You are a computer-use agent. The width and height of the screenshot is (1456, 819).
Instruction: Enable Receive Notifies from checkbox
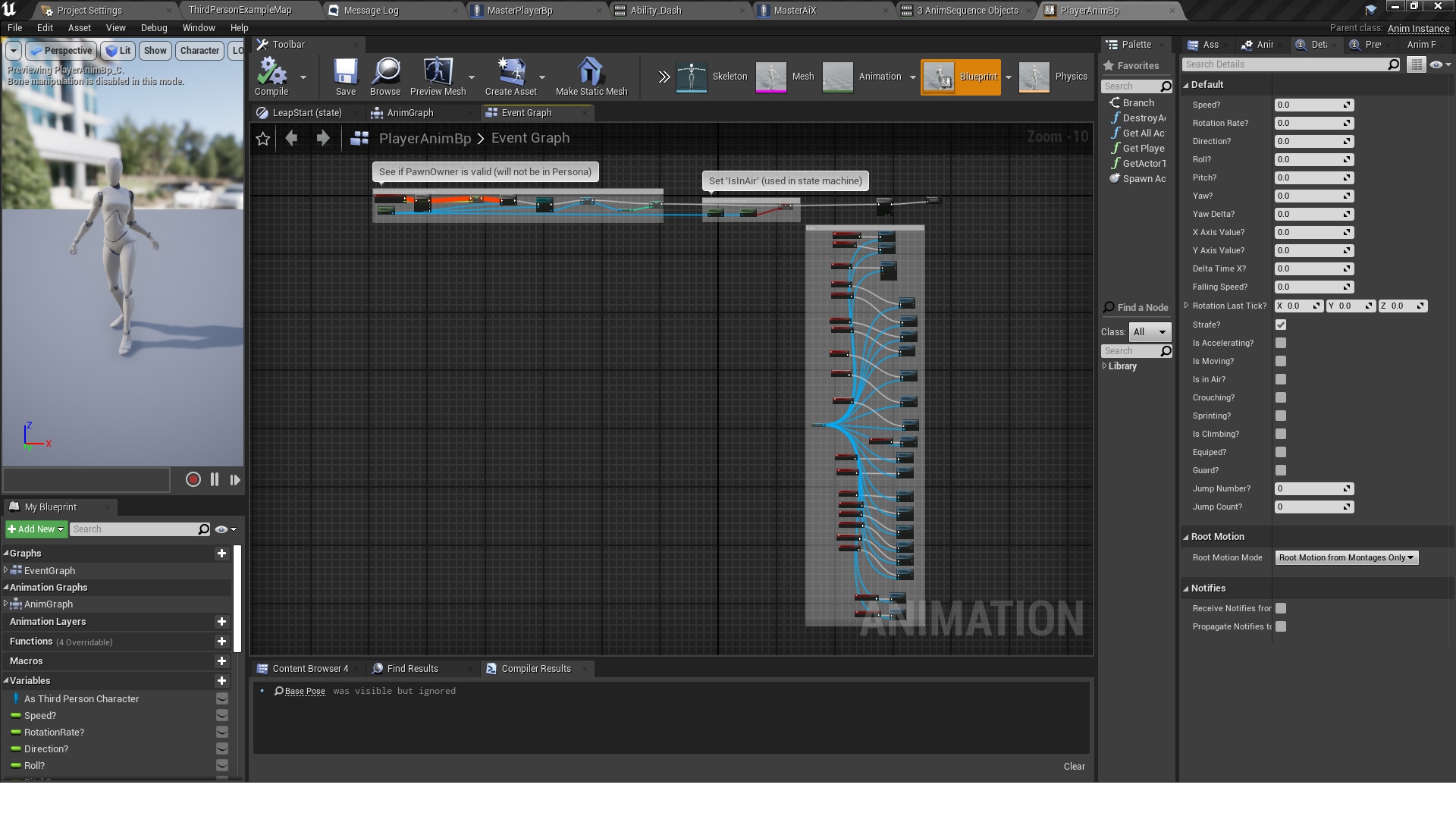pyautogui.click(x=1281, y=608)
